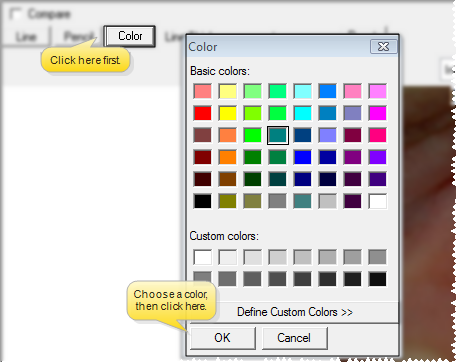Select the black basic color swatch
The height and width of the screenshot is (362, 456).
tap(203, 201)
